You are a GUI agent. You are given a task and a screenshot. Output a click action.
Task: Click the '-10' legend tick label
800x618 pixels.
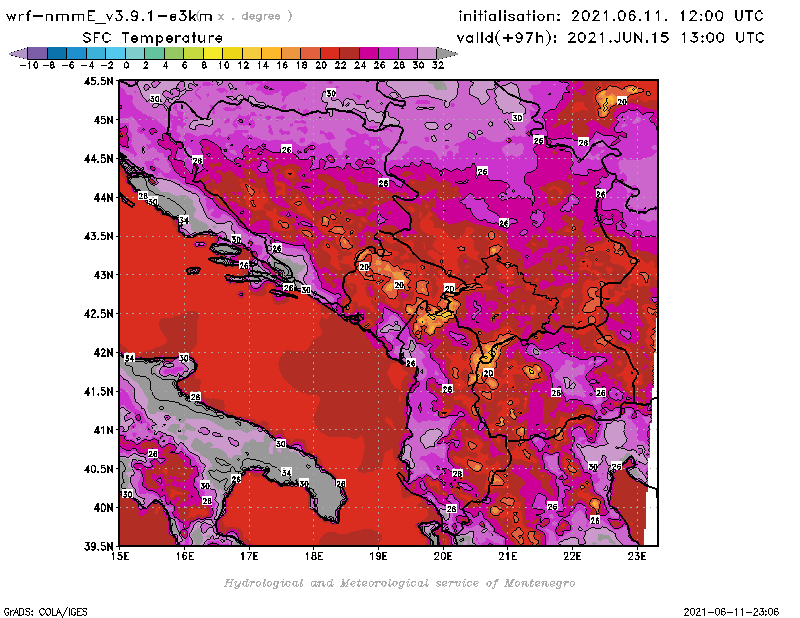click(29, 65)
